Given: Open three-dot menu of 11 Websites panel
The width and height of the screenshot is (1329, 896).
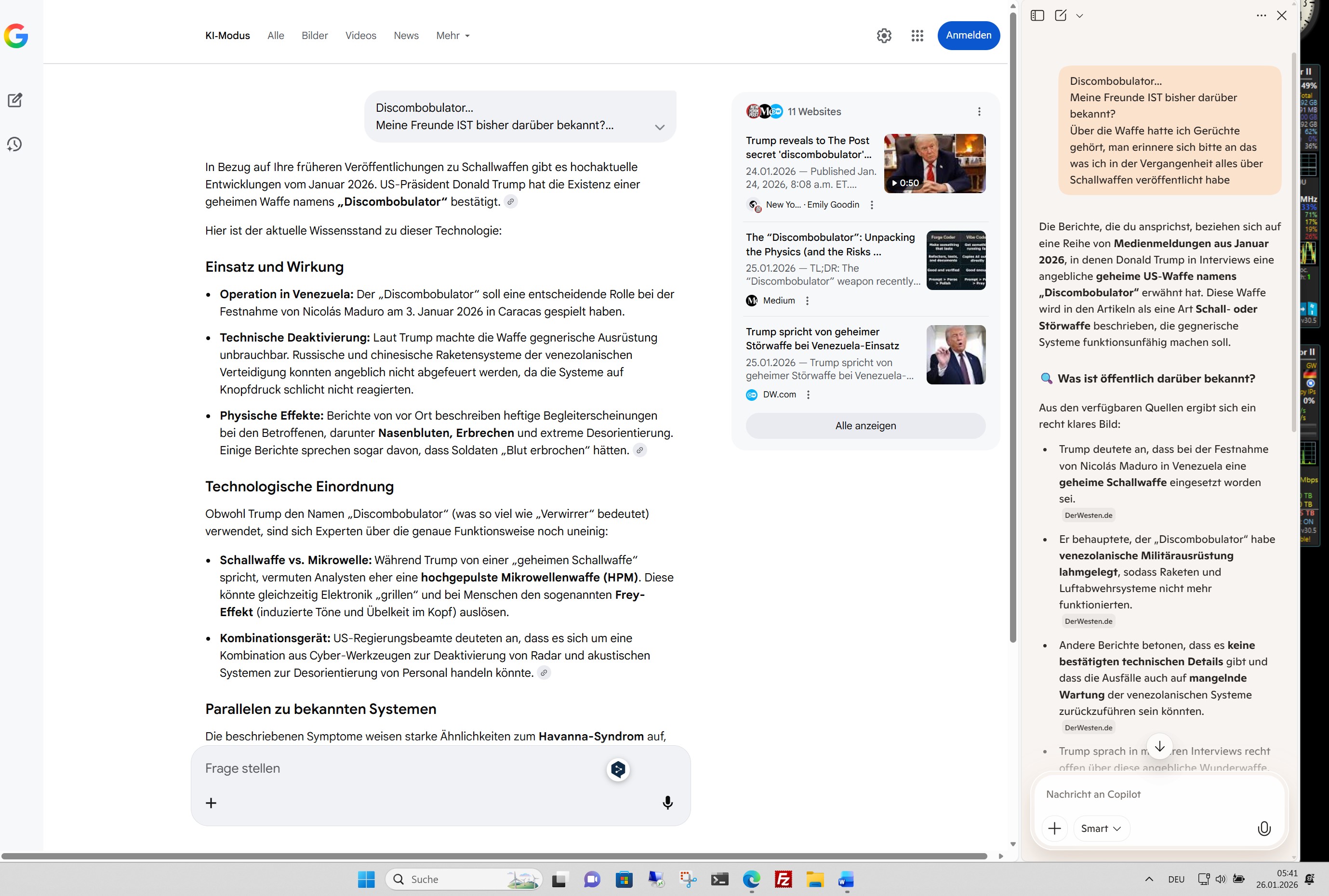Looking at the screenshot, I should pyautogui.click(x=979, y=111).
